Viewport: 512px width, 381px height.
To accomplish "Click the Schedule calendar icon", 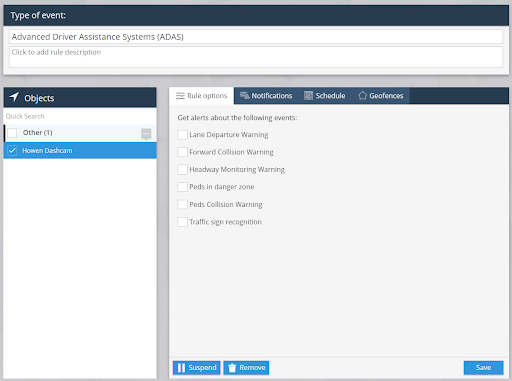I will coord(308,96).
